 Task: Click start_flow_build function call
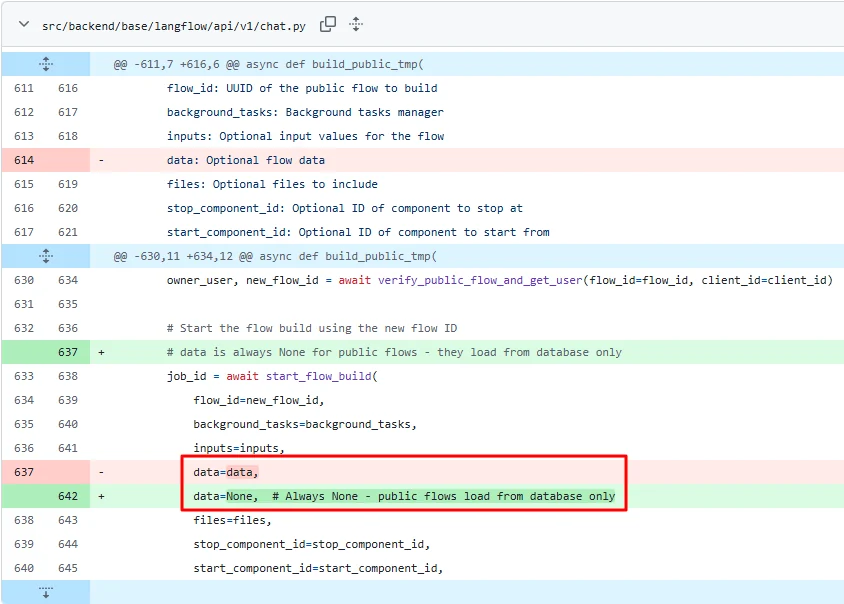pyautogui.click(x=319, y=376)
